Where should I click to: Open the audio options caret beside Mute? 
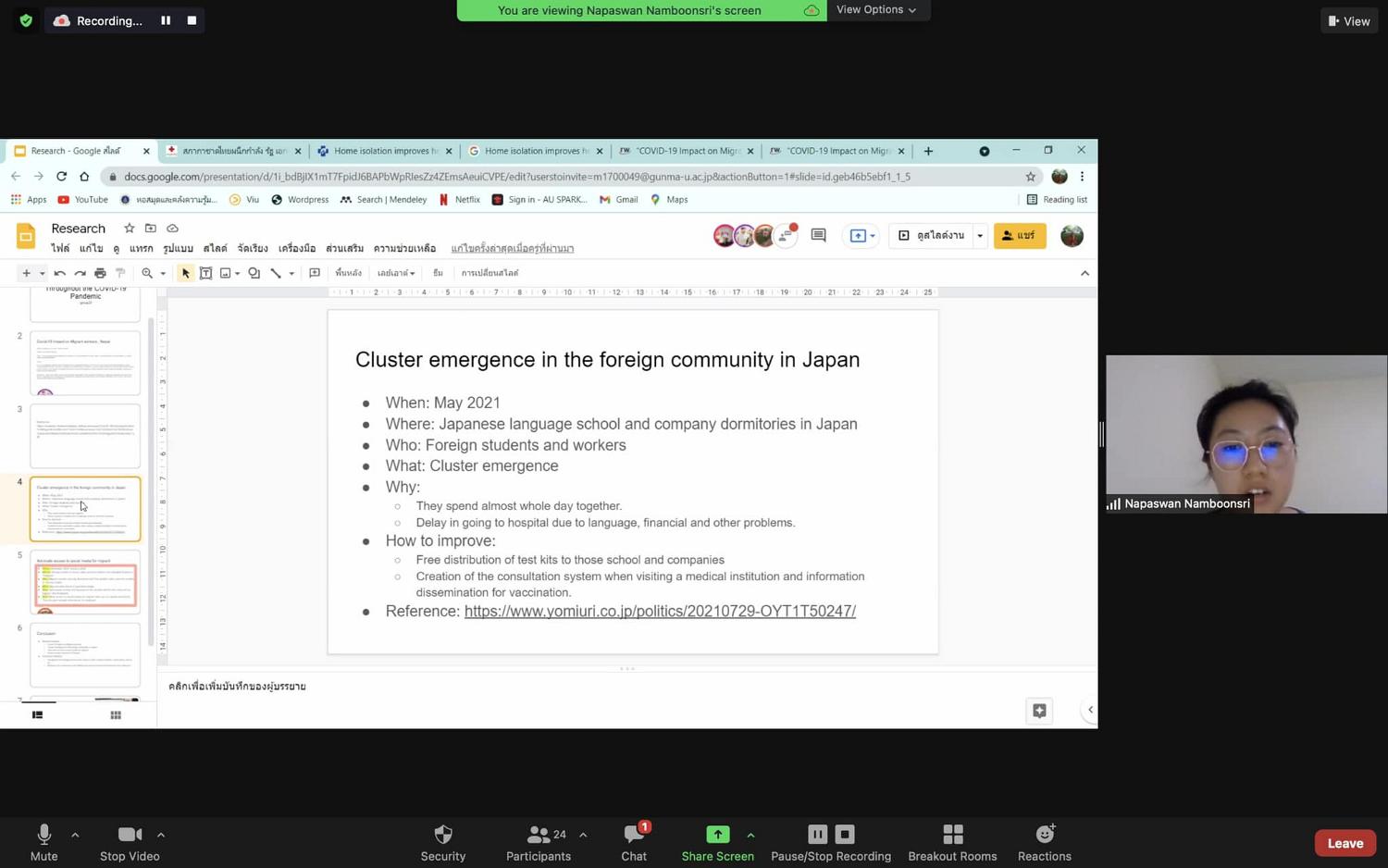coord(75,835)
